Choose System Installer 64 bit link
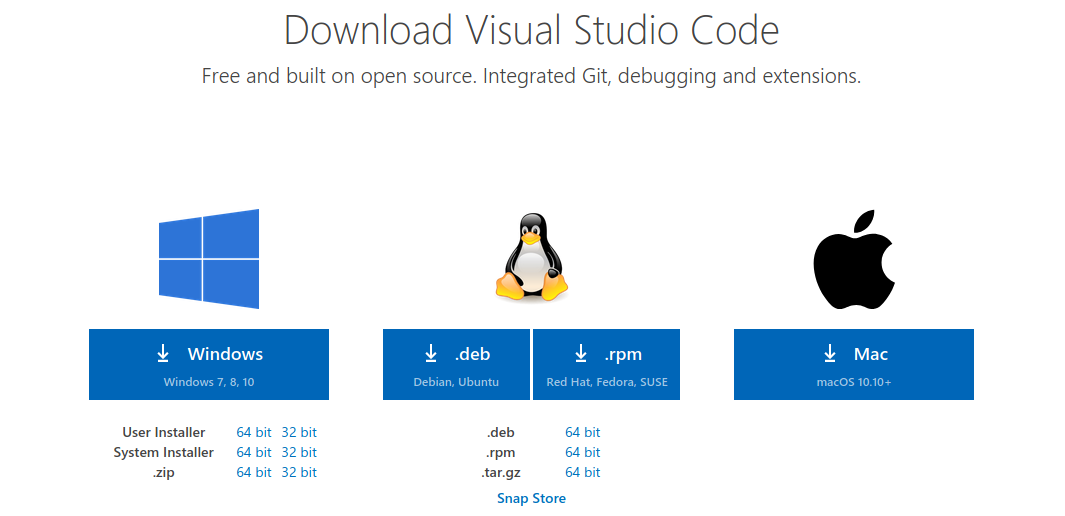This screenshot has height=516, width=1065. tap(254, 452)
